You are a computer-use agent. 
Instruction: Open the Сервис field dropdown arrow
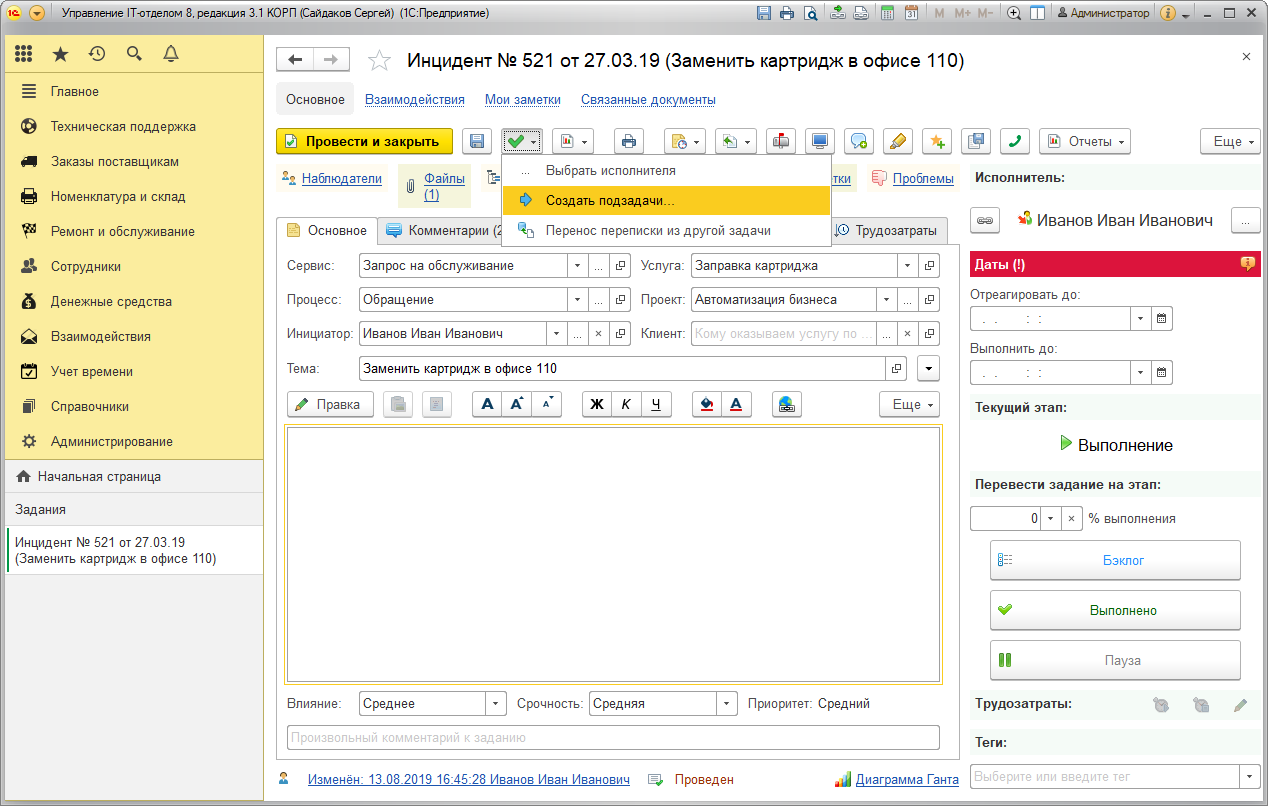pyautogui.click(x=577, y=266)
